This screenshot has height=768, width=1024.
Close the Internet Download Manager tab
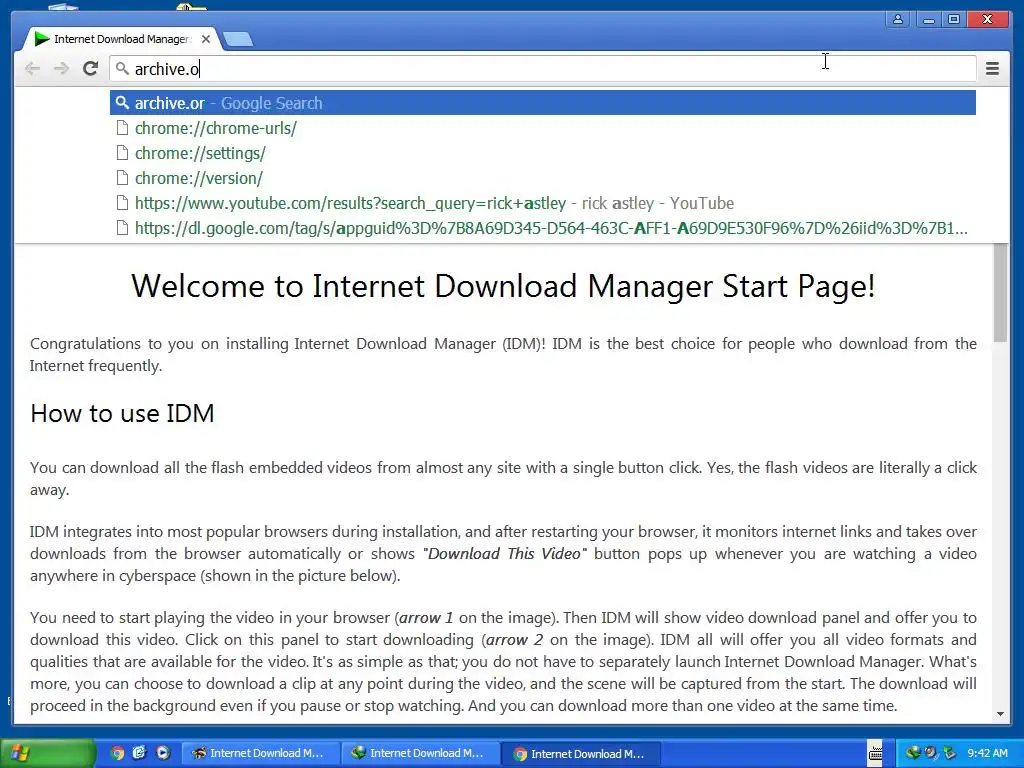[206, 39]
